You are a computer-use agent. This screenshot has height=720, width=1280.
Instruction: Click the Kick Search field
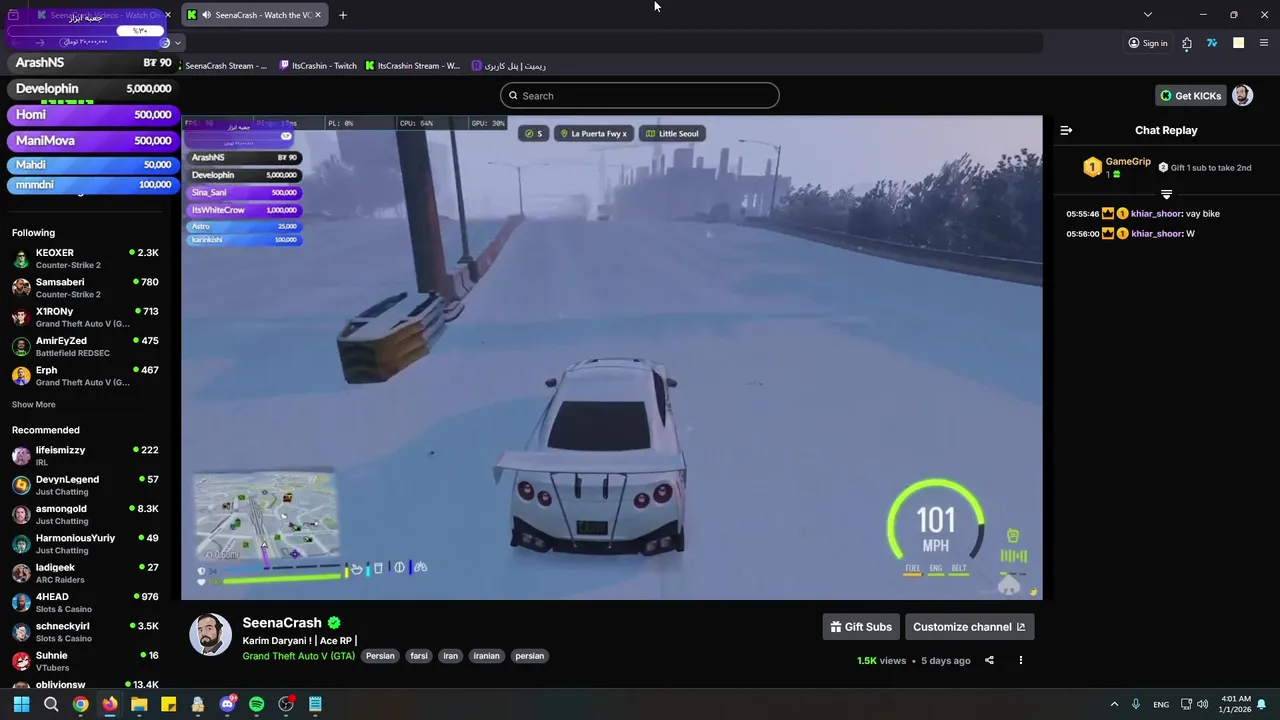click(x=640, y=96)
